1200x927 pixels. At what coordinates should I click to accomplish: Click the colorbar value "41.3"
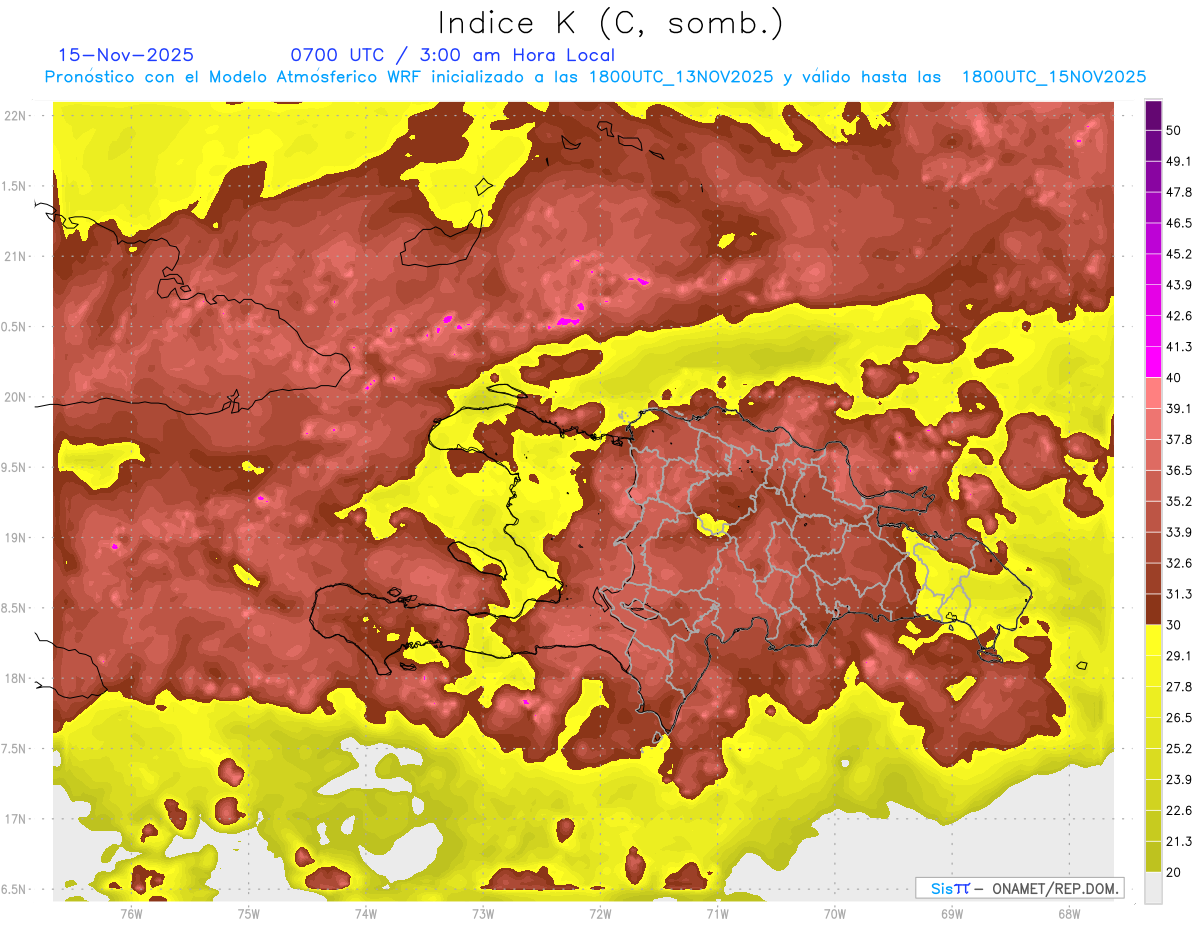[1179, 347]
